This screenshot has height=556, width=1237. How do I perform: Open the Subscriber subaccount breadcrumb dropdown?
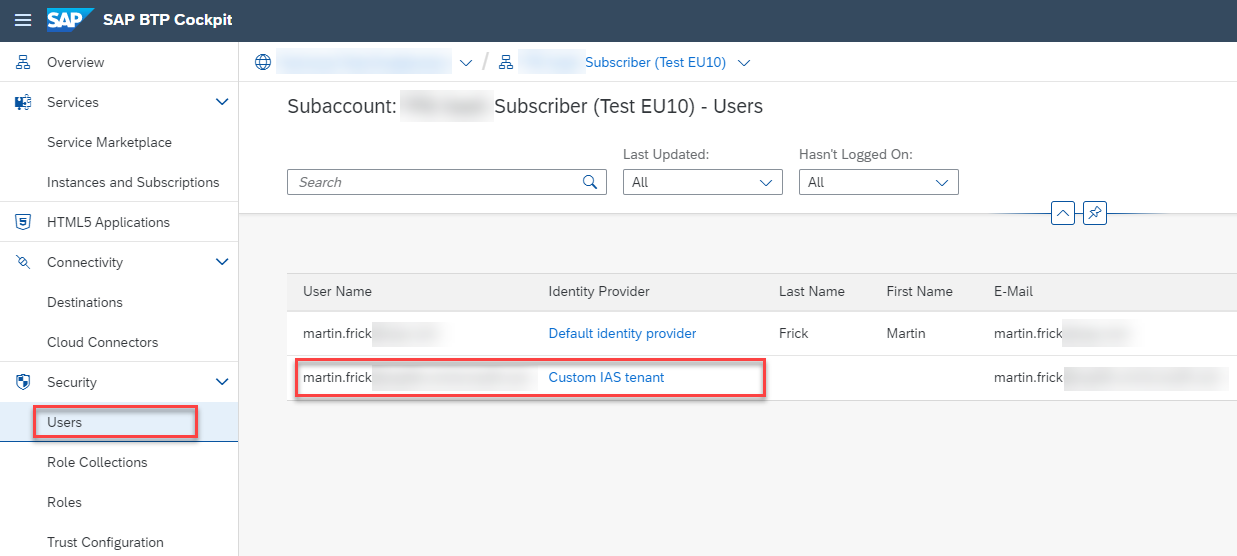click(x=743, y=63)
